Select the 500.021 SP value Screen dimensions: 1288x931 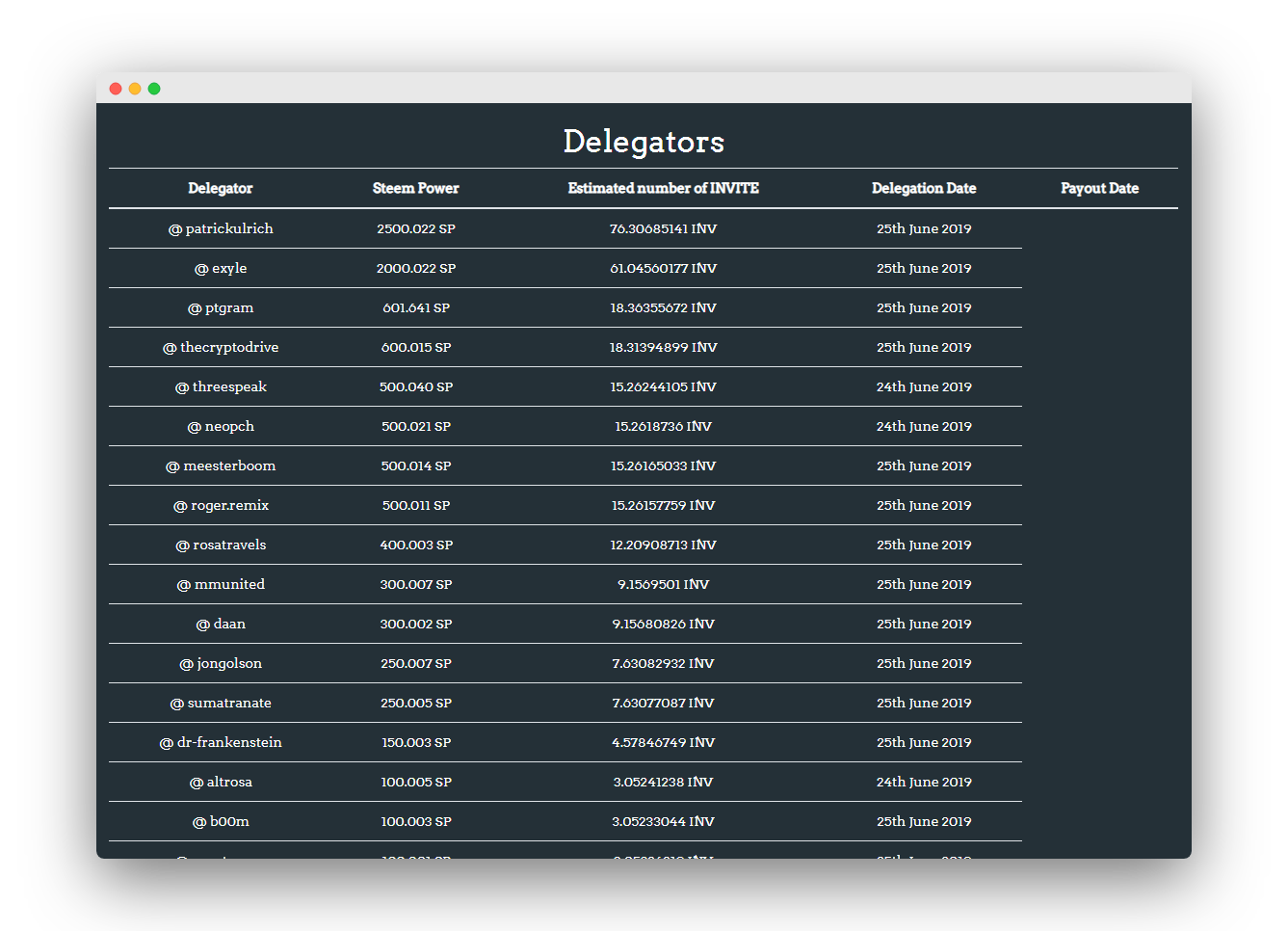[x=416, y=426]
